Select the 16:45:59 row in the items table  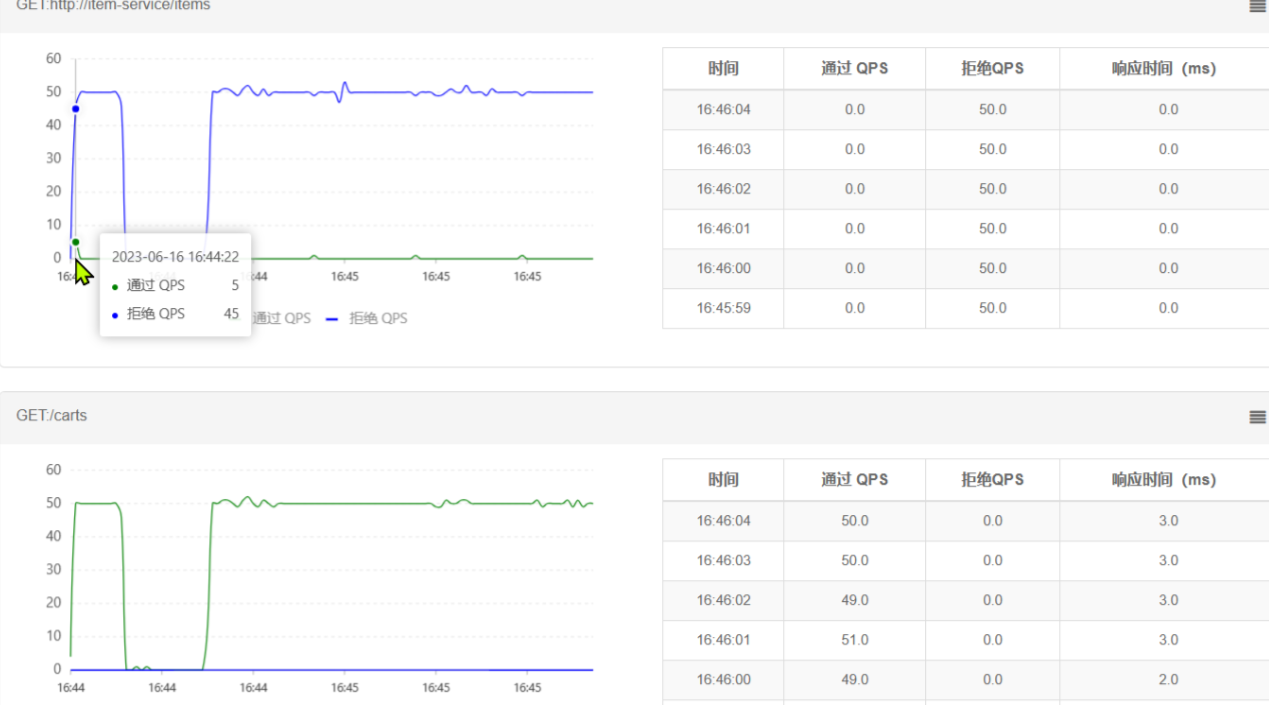pyautogui.click(x=723, y=308)
